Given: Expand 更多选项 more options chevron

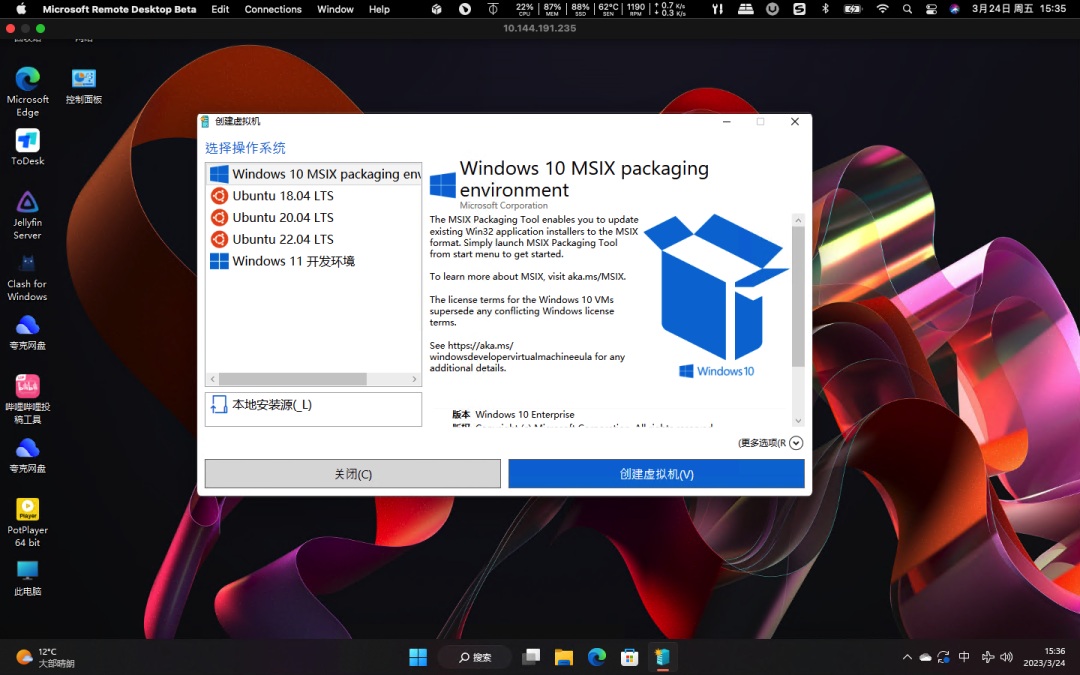Looking at the screenshot, I should pyautogui.click(x=796, y=443).
